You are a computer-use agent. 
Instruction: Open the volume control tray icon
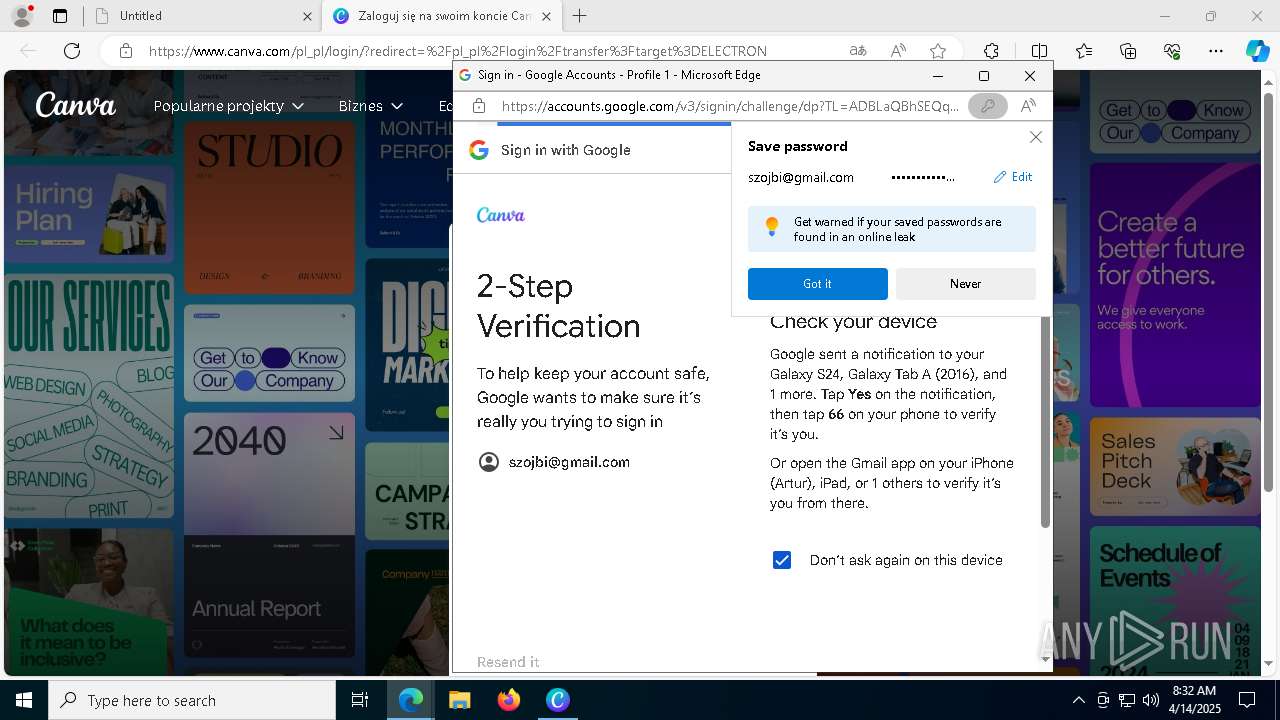click(x=1150, y=700)
